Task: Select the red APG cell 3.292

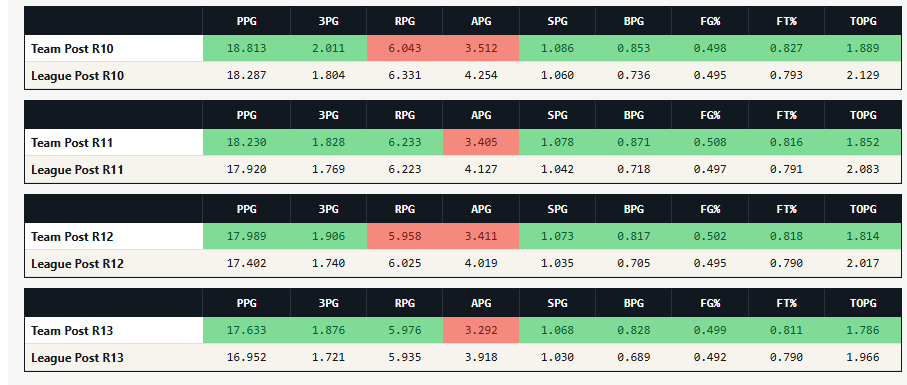Action: click(481, 331)
